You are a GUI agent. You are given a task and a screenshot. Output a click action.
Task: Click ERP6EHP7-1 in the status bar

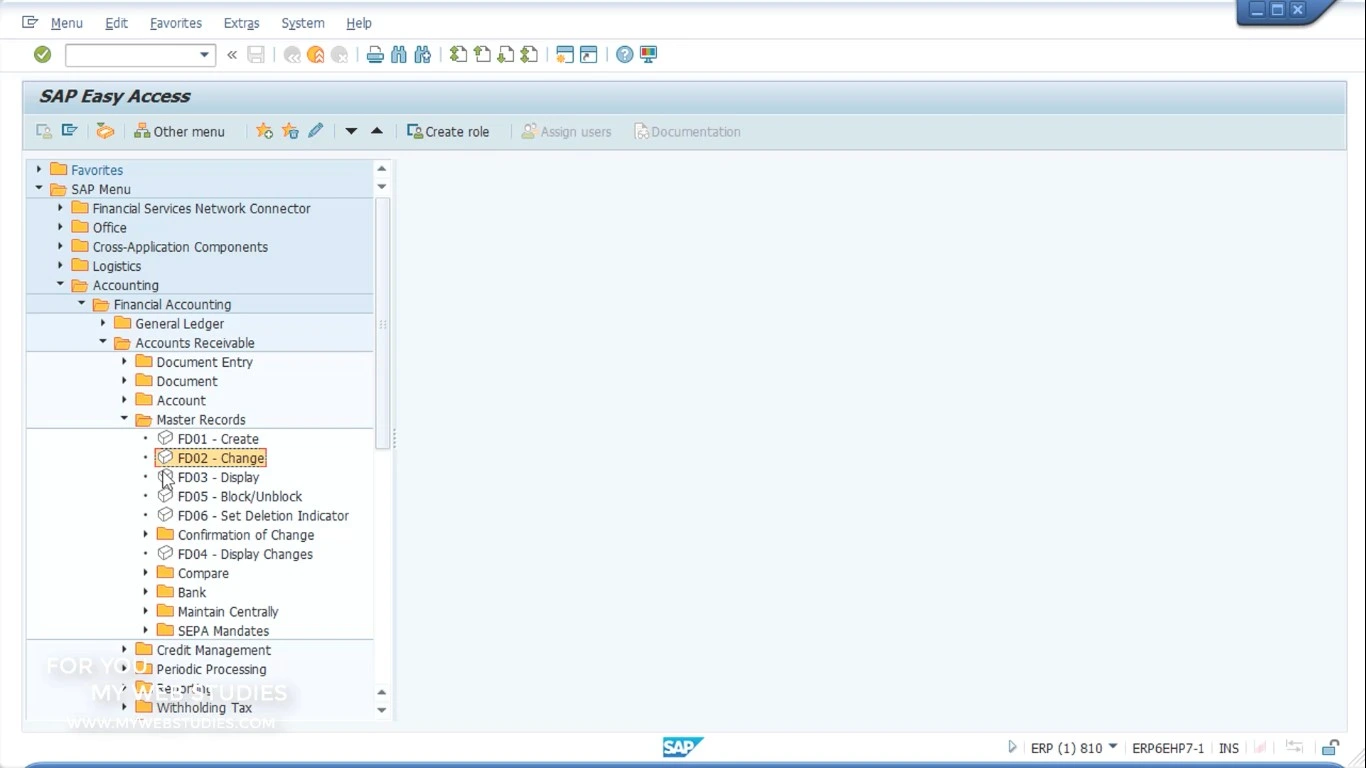pyautogui.click(x=1168, y=748)
